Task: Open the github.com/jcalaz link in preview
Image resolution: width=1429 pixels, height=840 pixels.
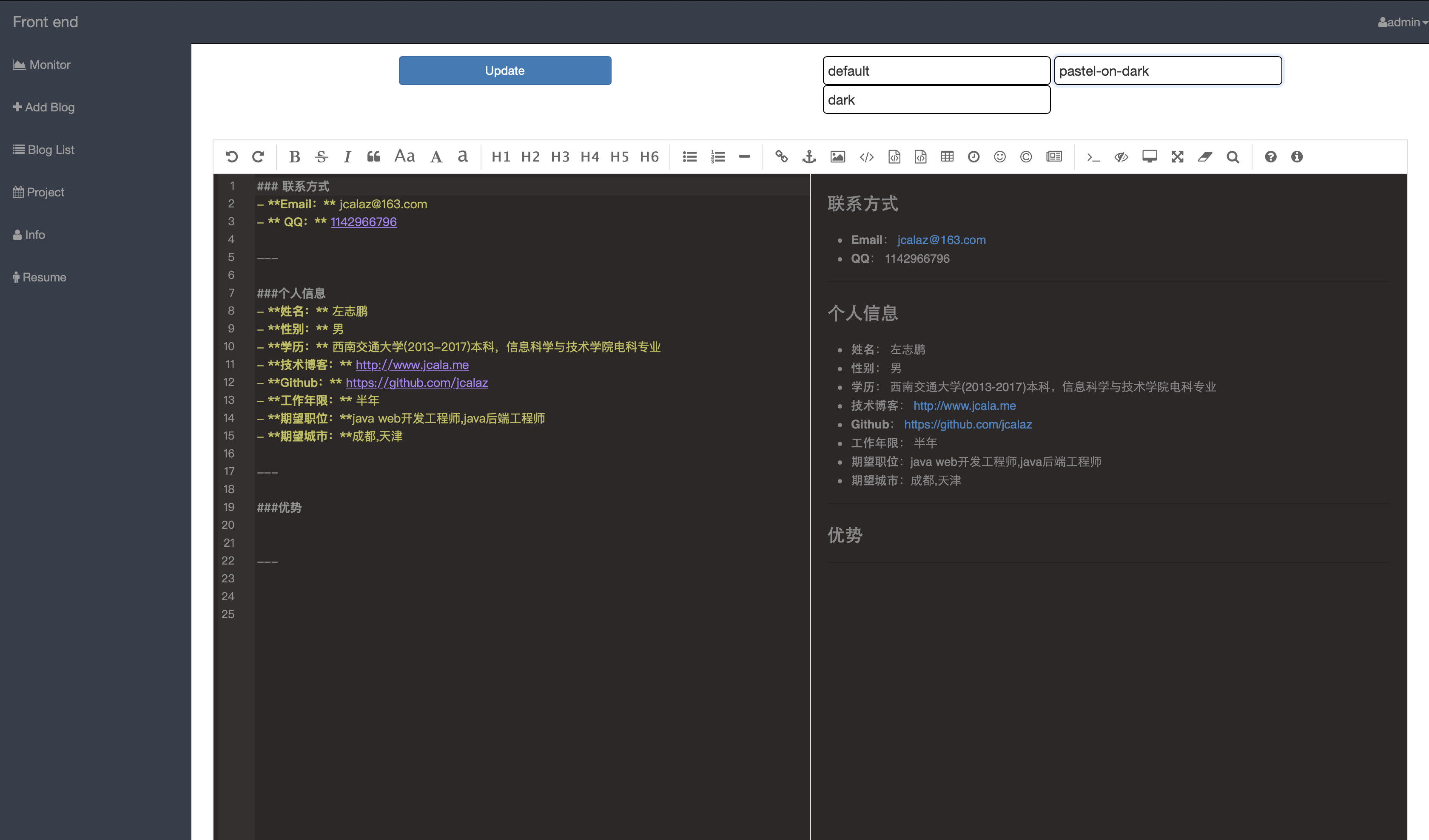Action: coord(968,424)
